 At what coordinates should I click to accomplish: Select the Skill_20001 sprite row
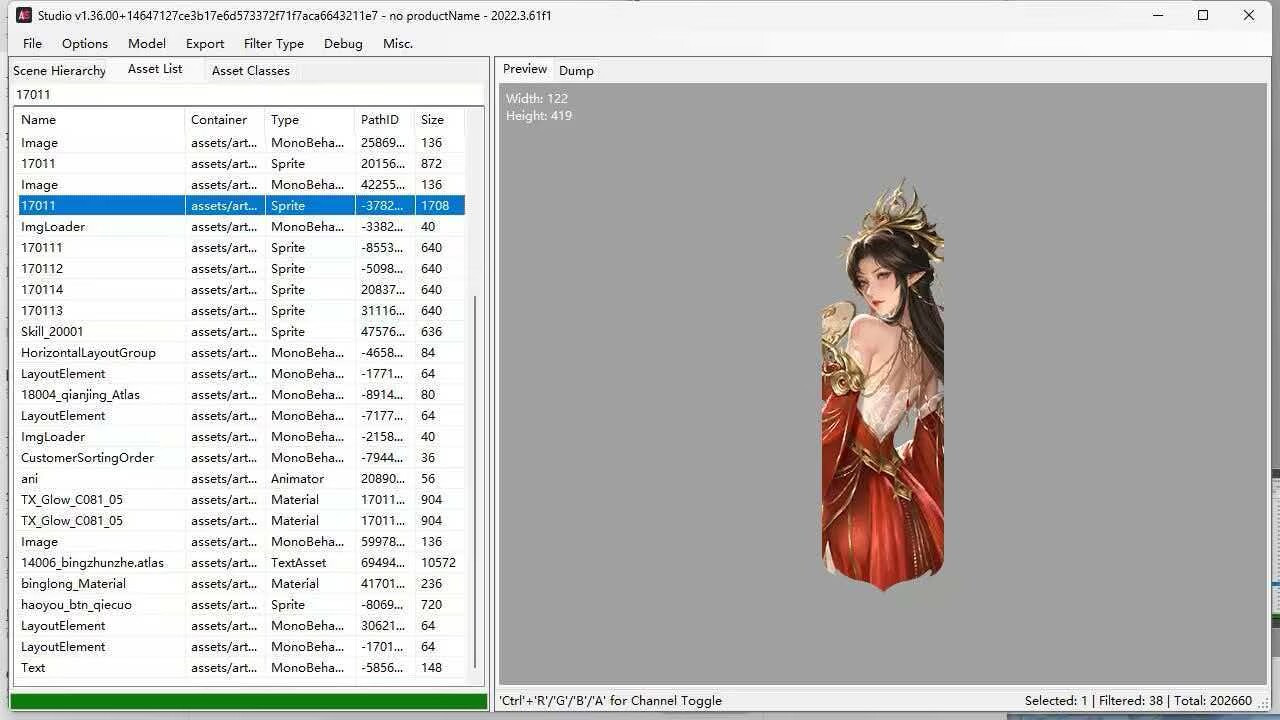[241, 331]
